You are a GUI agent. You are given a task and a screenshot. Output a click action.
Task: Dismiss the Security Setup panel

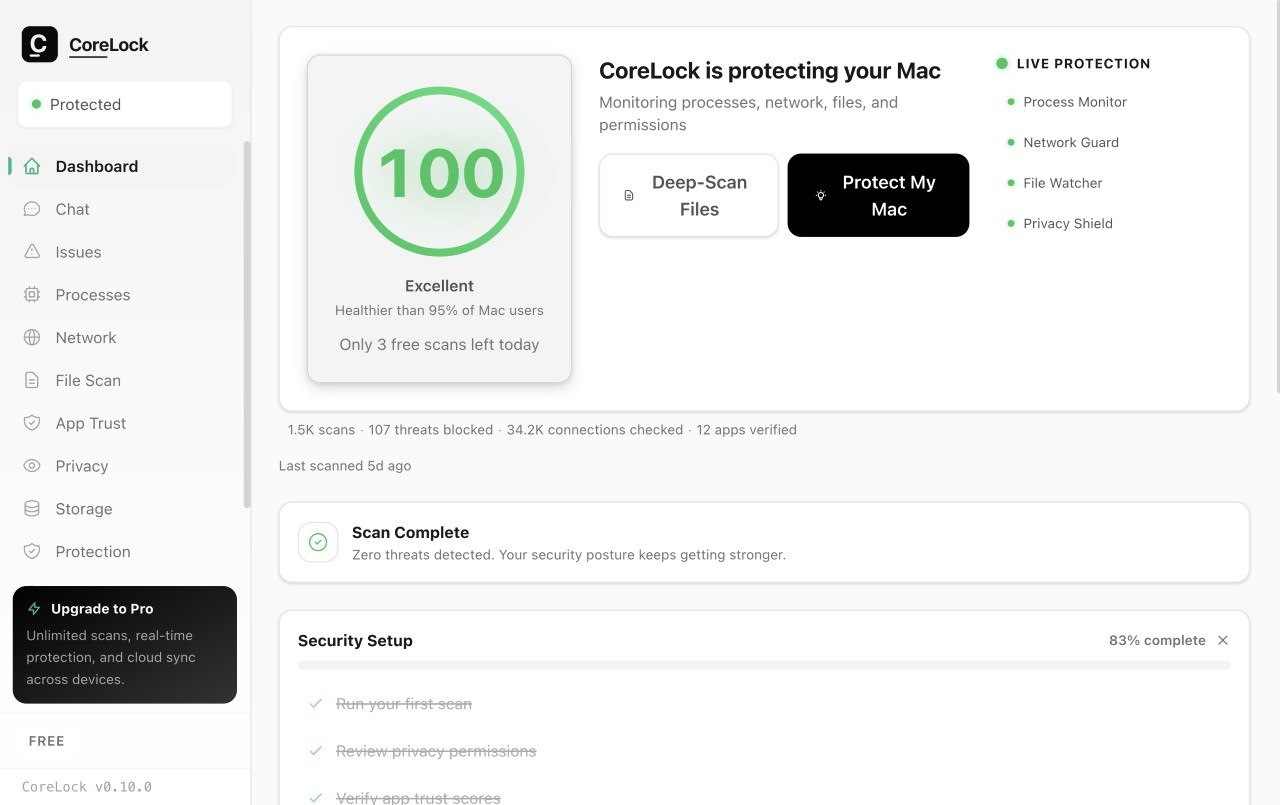1223,640
